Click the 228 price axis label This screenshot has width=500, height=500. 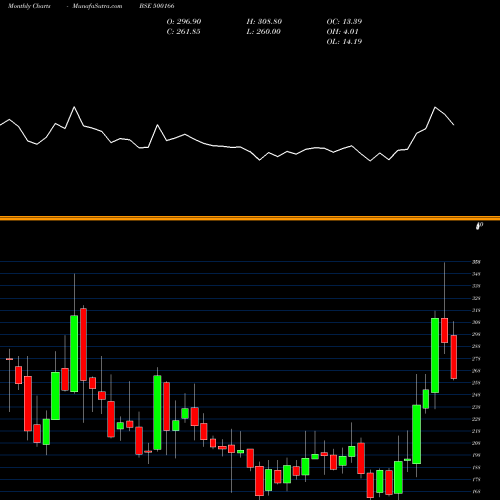(476, 419)
